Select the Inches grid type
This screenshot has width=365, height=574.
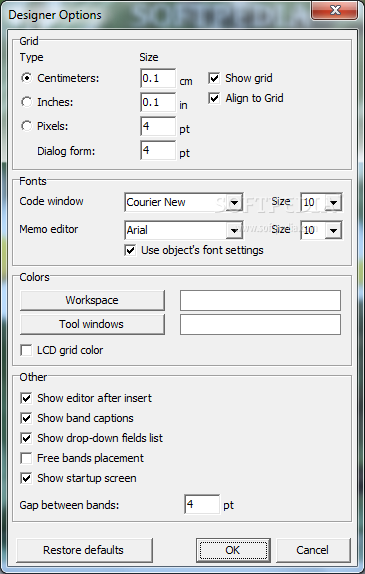pyautogui.click(x=27, y=102)
